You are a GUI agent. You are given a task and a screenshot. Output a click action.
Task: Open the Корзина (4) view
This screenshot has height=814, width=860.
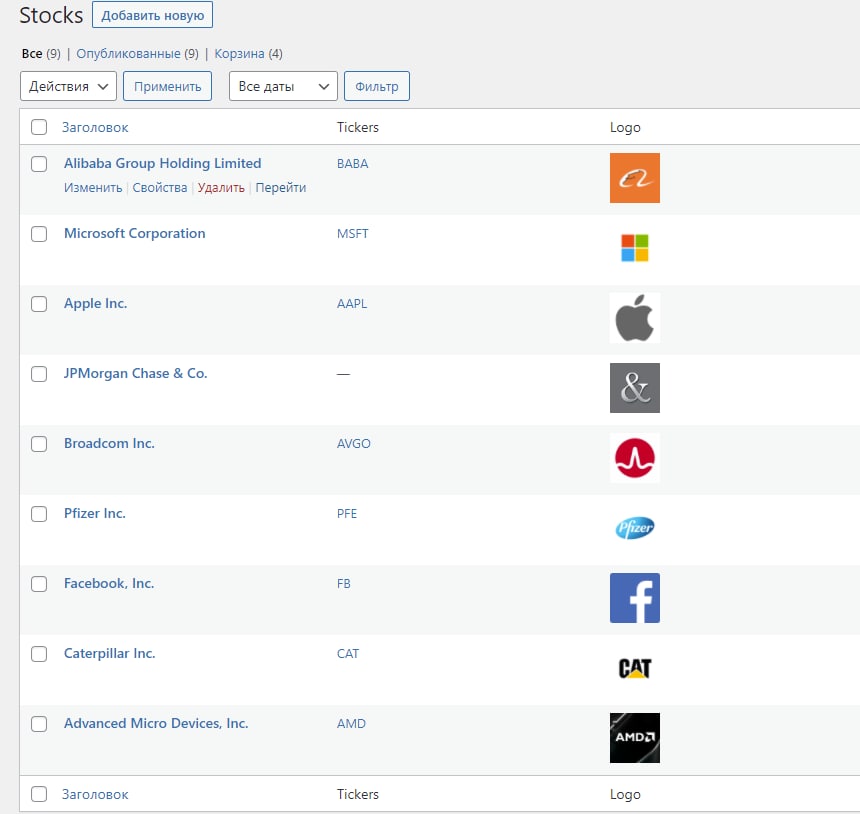coord(248,54)
